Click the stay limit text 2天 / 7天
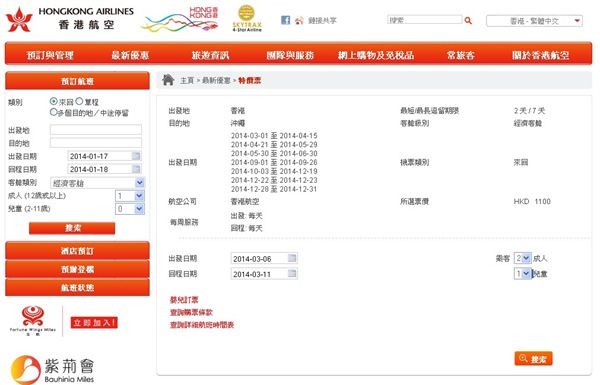This screenshot has height=385, width=600. [529, 111]
